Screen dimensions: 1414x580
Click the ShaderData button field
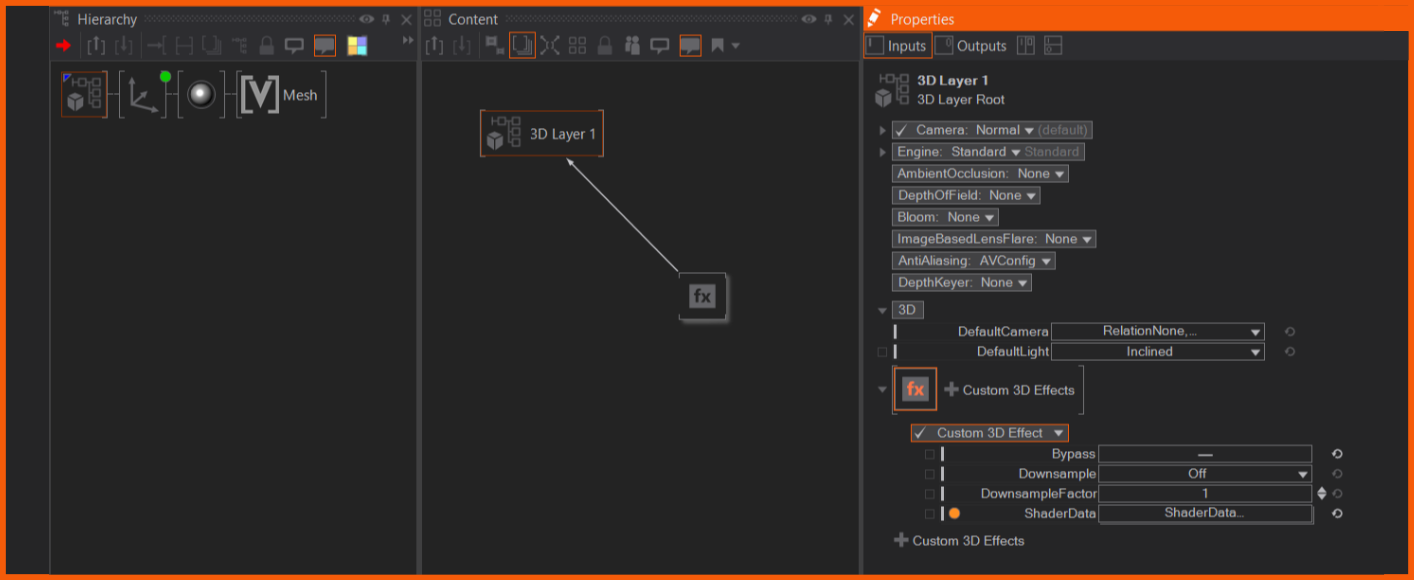pos(1204,514)
